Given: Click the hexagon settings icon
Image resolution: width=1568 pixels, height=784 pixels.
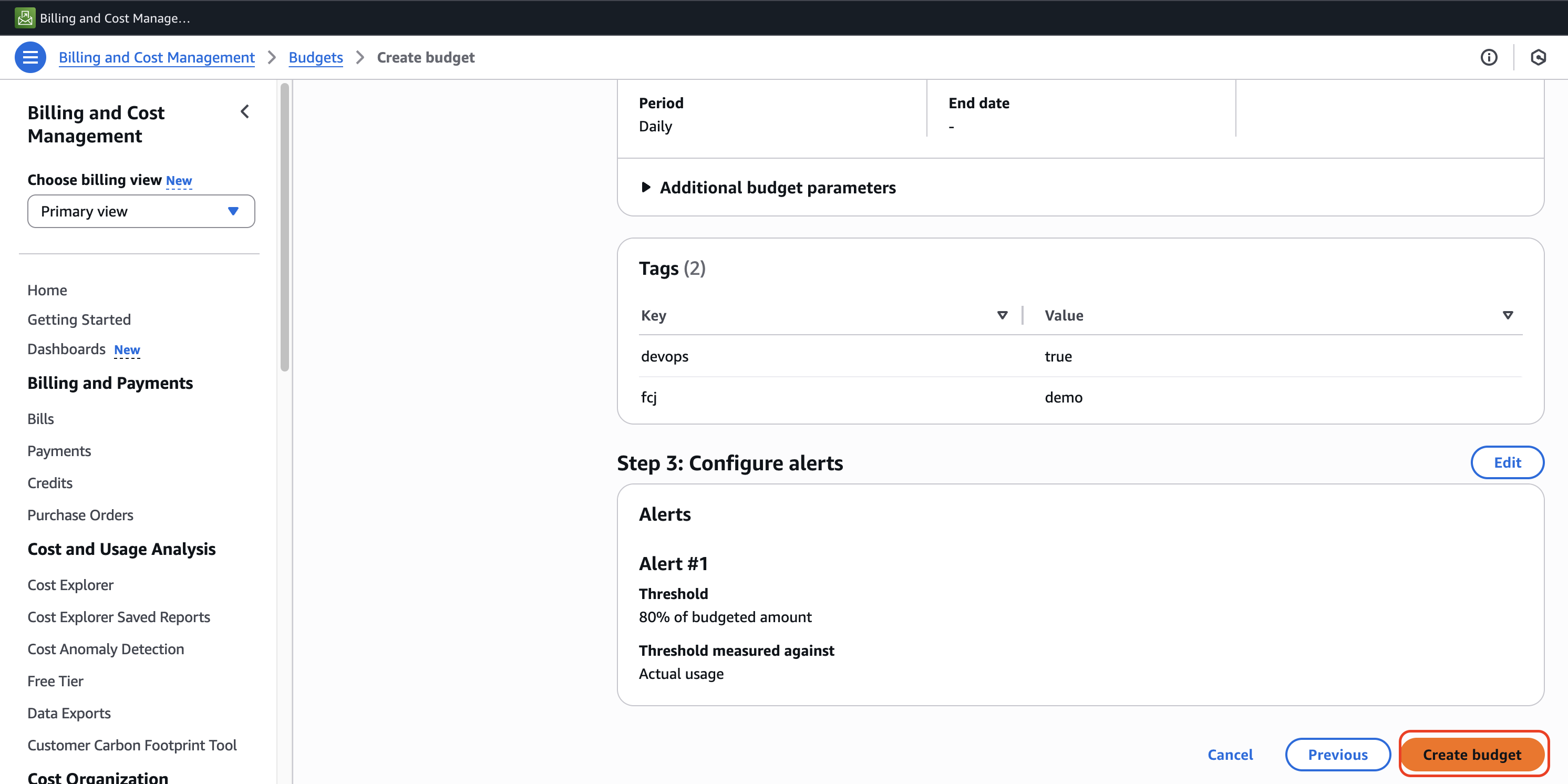Looking at the screenshot, I should (x=1538, y=57).
